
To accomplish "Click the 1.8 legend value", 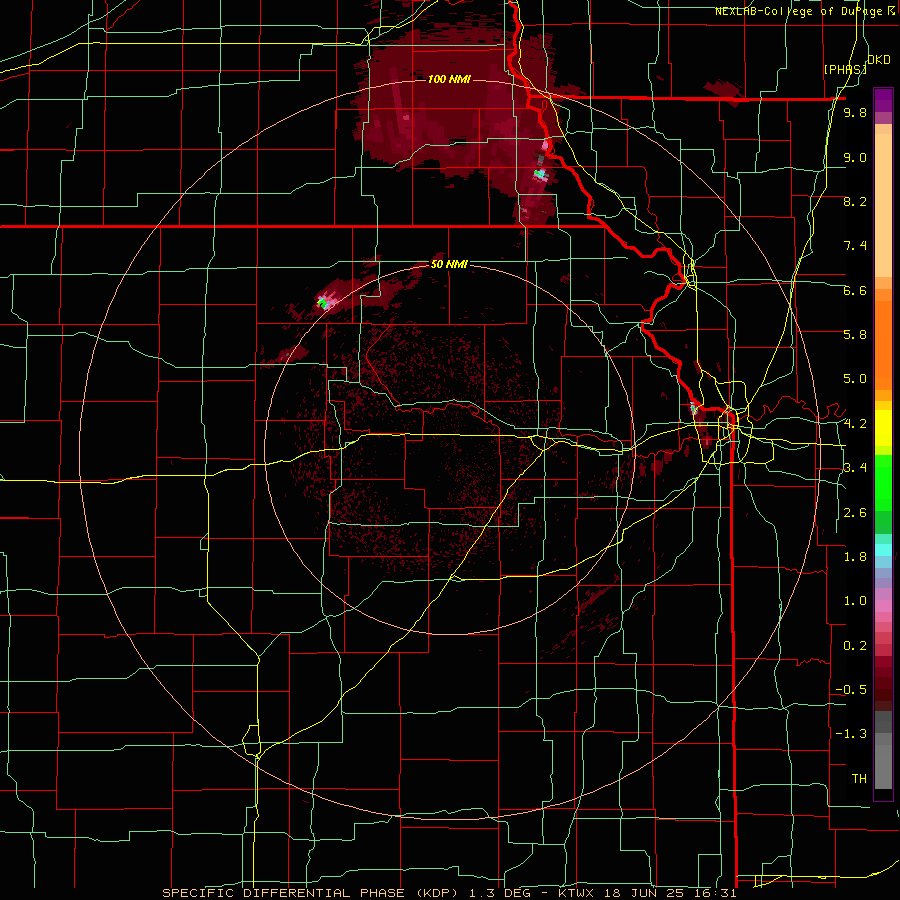I will 855,557.
